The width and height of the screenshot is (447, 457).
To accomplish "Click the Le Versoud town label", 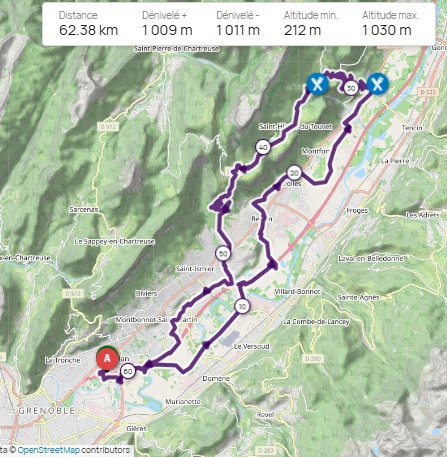I will pyautogui.click(x=251, y=346).
